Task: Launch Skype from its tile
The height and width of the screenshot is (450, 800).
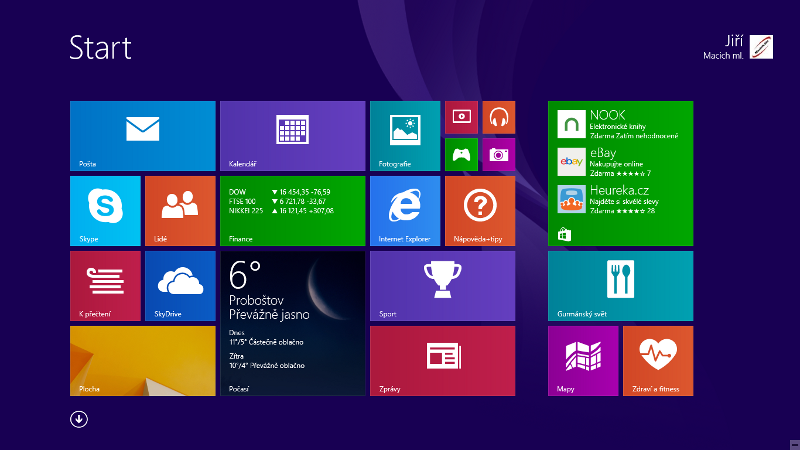Action: pyautogui.click(x=105, y=210)
